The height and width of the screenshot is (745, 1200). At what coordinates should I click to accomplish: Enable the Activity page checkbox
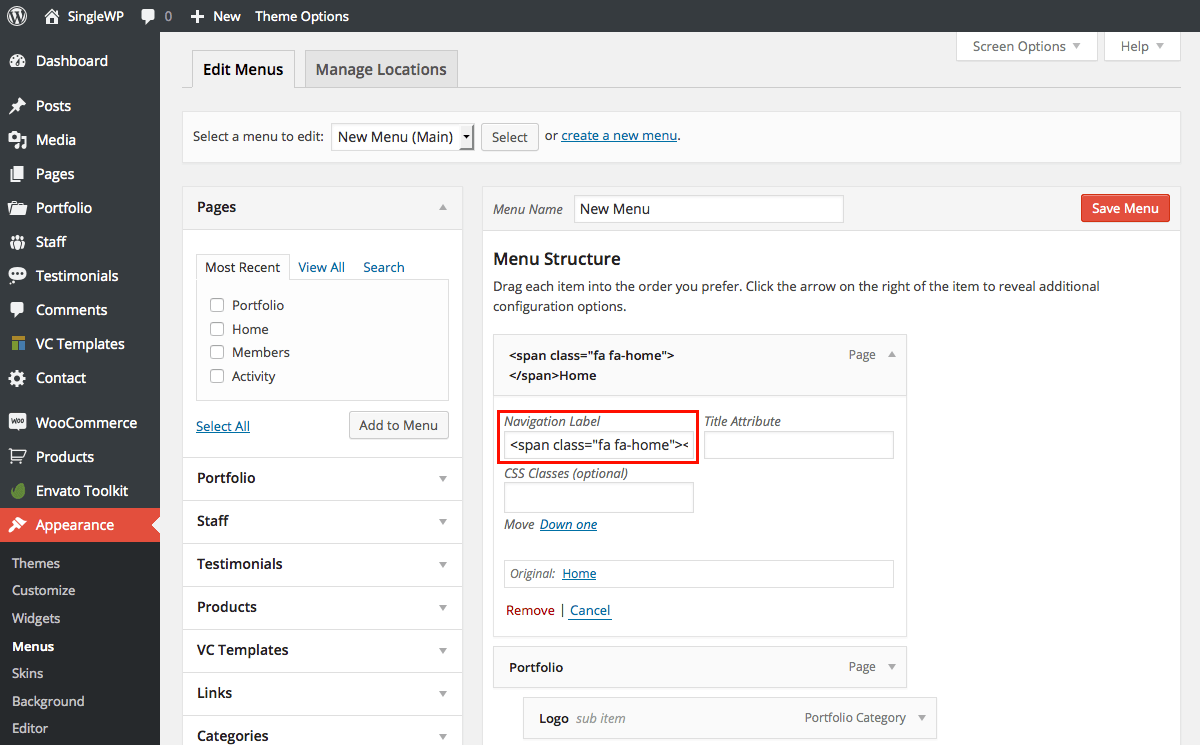click(217, 376)
